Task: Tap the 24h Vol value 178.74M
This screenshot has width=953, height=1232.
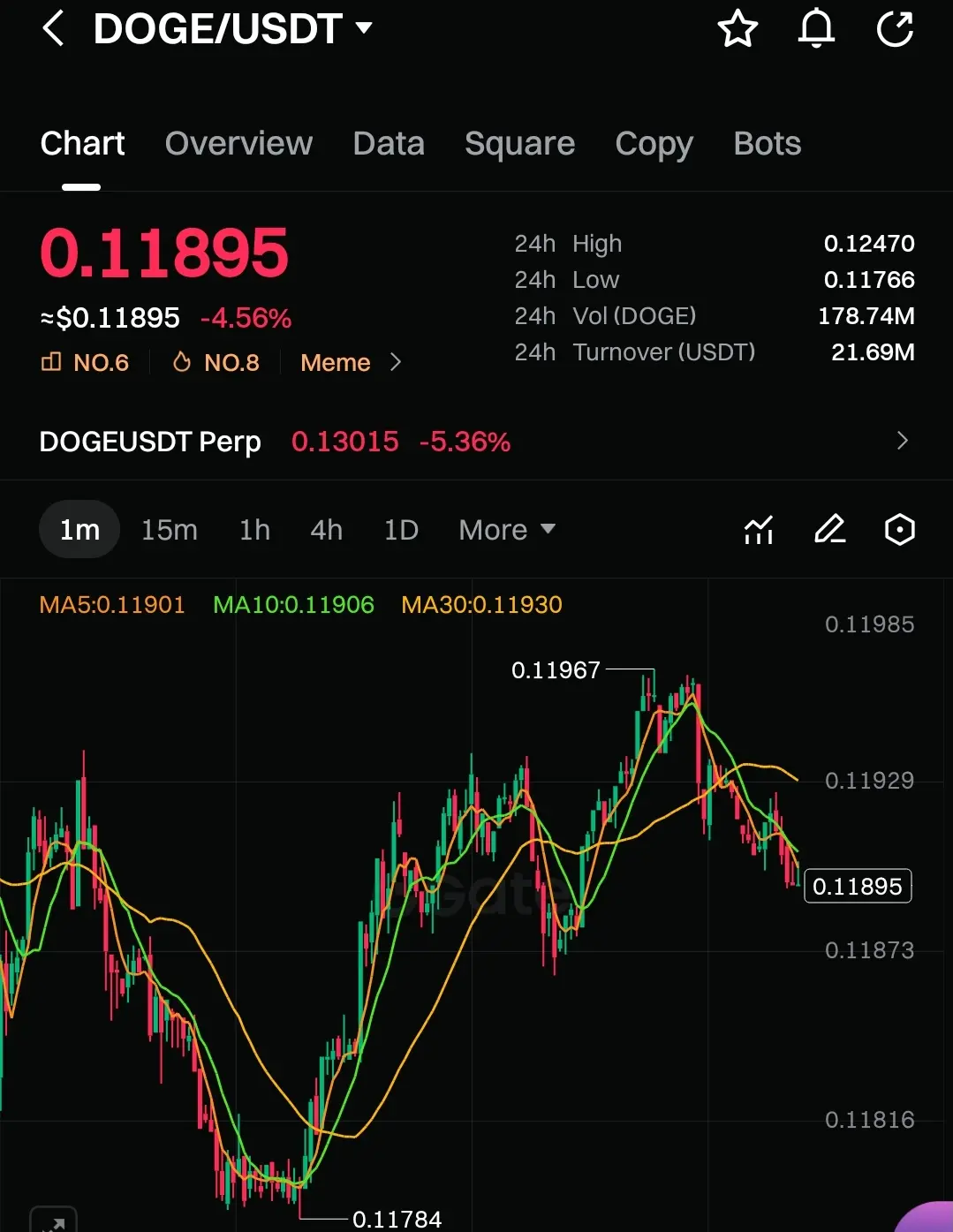Action: tap(866, 316)
